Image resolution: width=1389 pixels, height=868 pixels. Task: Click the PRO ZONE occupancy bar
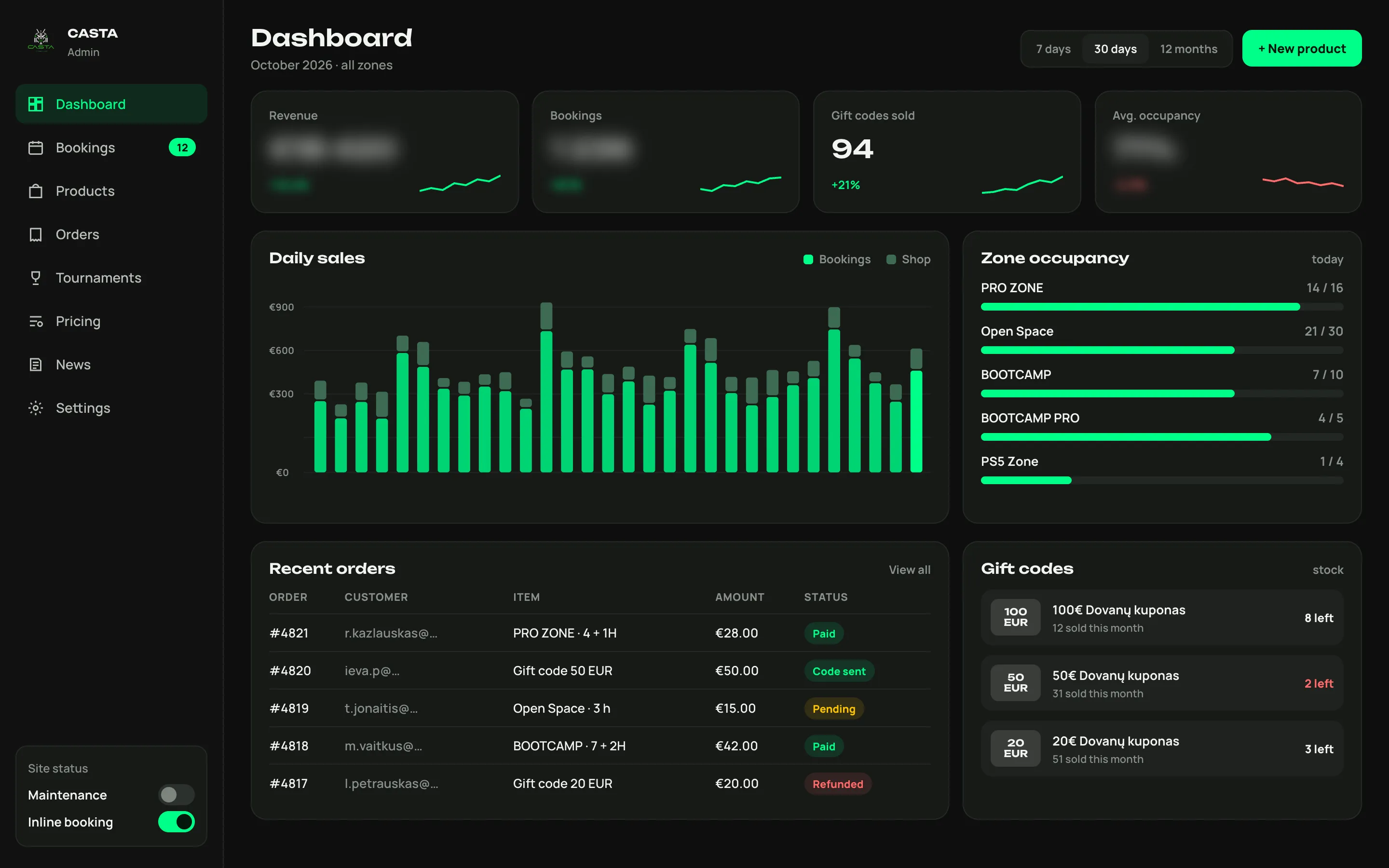point(1162,307)
